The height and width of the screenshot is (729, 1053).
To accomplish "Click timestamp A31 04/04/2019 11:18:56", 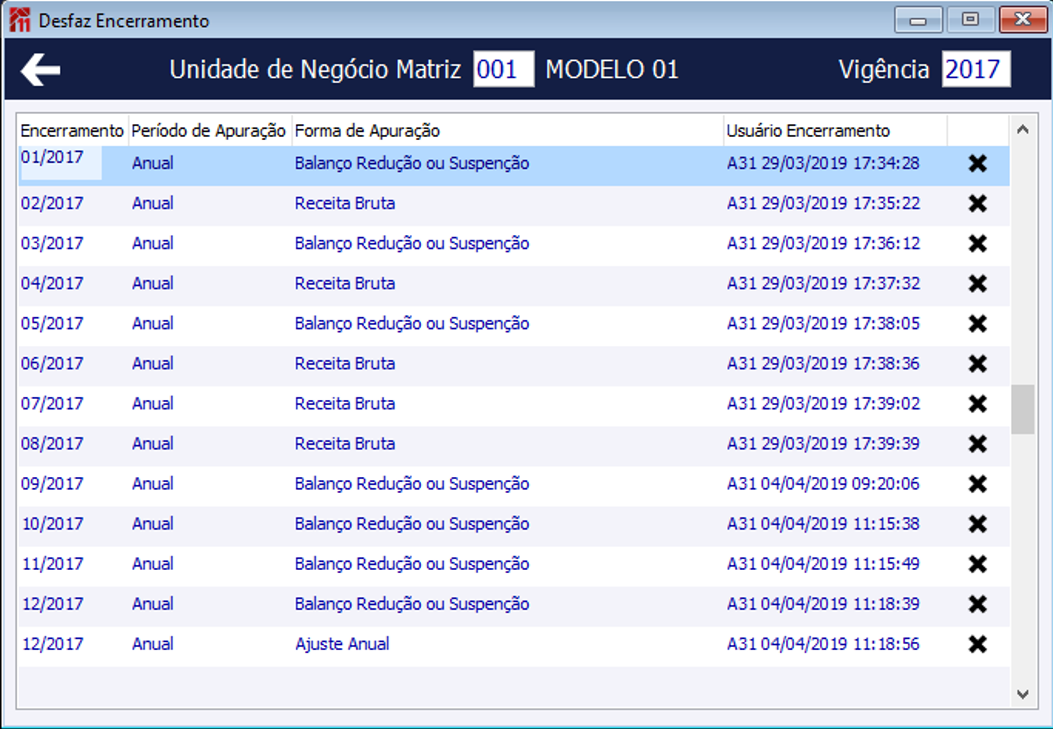I will (x=823, y=644).
